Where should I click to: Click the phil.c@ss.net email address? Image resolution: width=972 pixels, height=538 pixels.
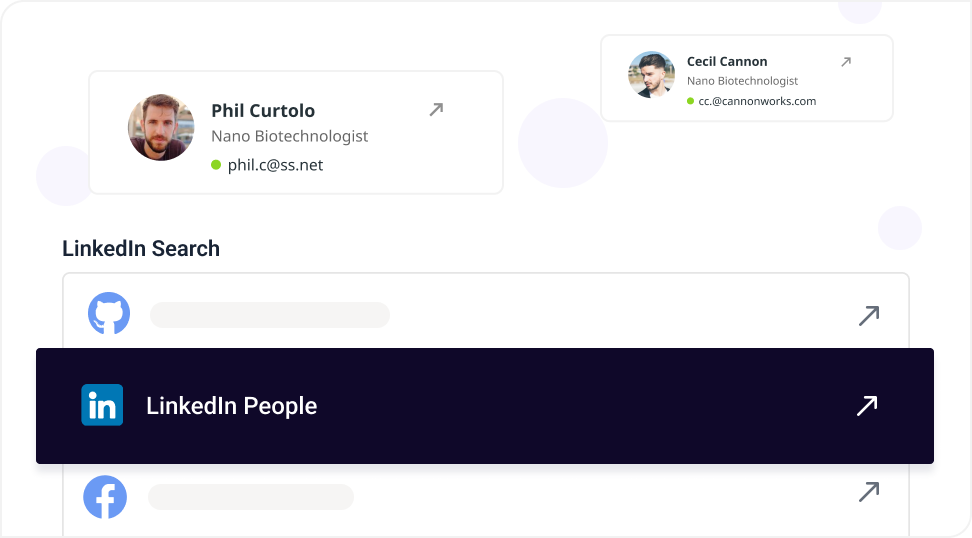[275, 165]
